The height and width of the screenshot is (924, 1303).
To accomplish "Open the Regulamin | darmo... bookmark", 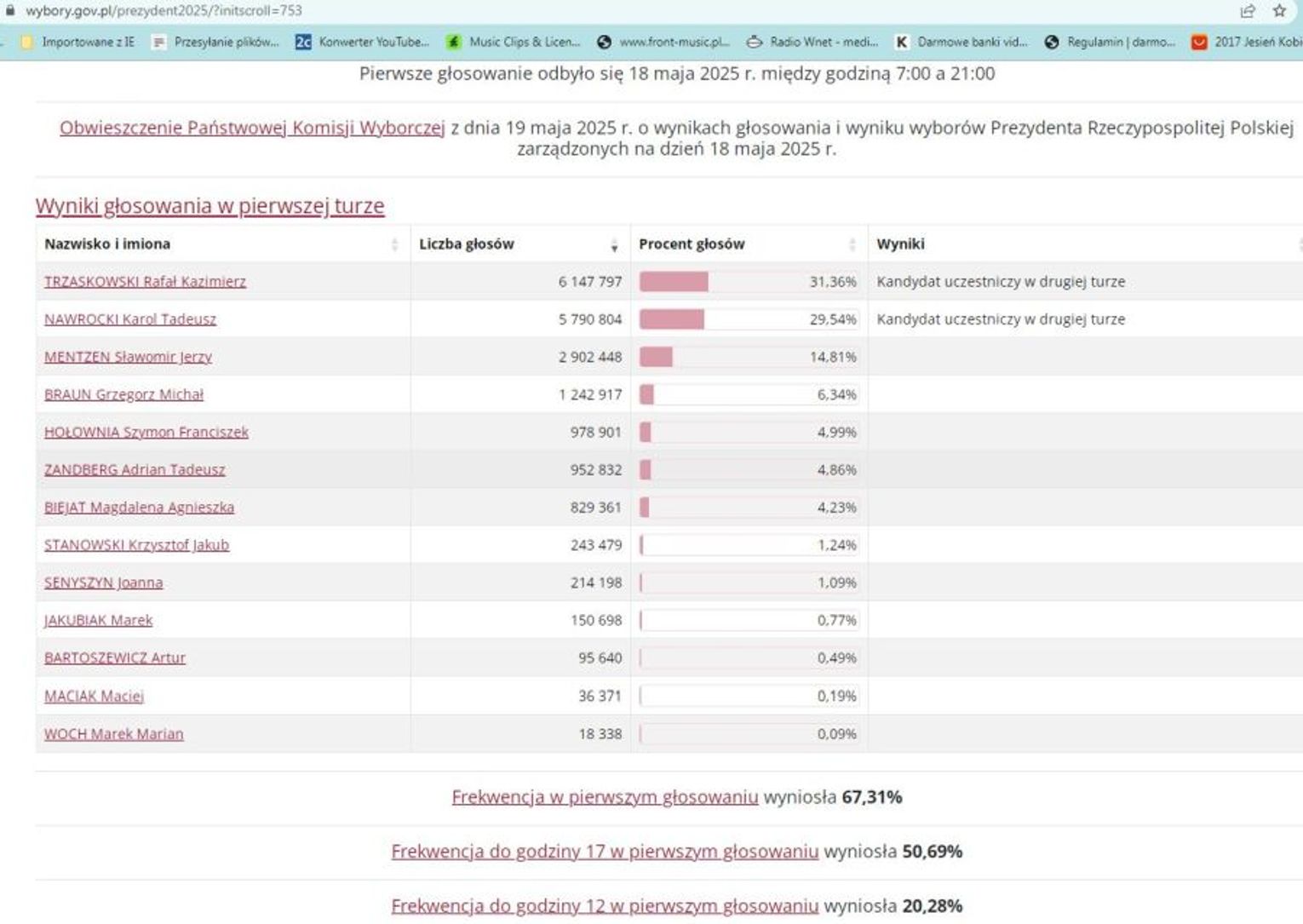I will click(1111, 42).
